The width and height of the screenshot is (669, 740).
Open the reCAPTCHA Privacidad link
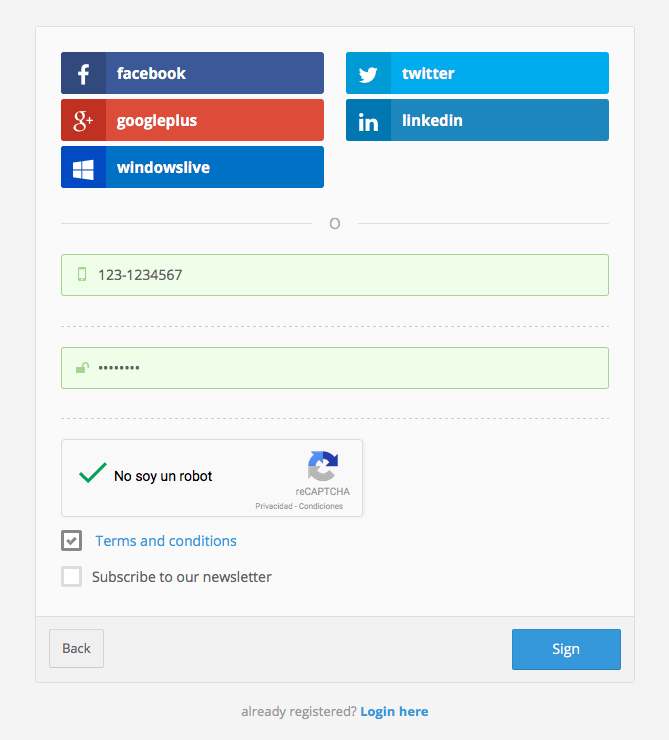coord(273,506)
